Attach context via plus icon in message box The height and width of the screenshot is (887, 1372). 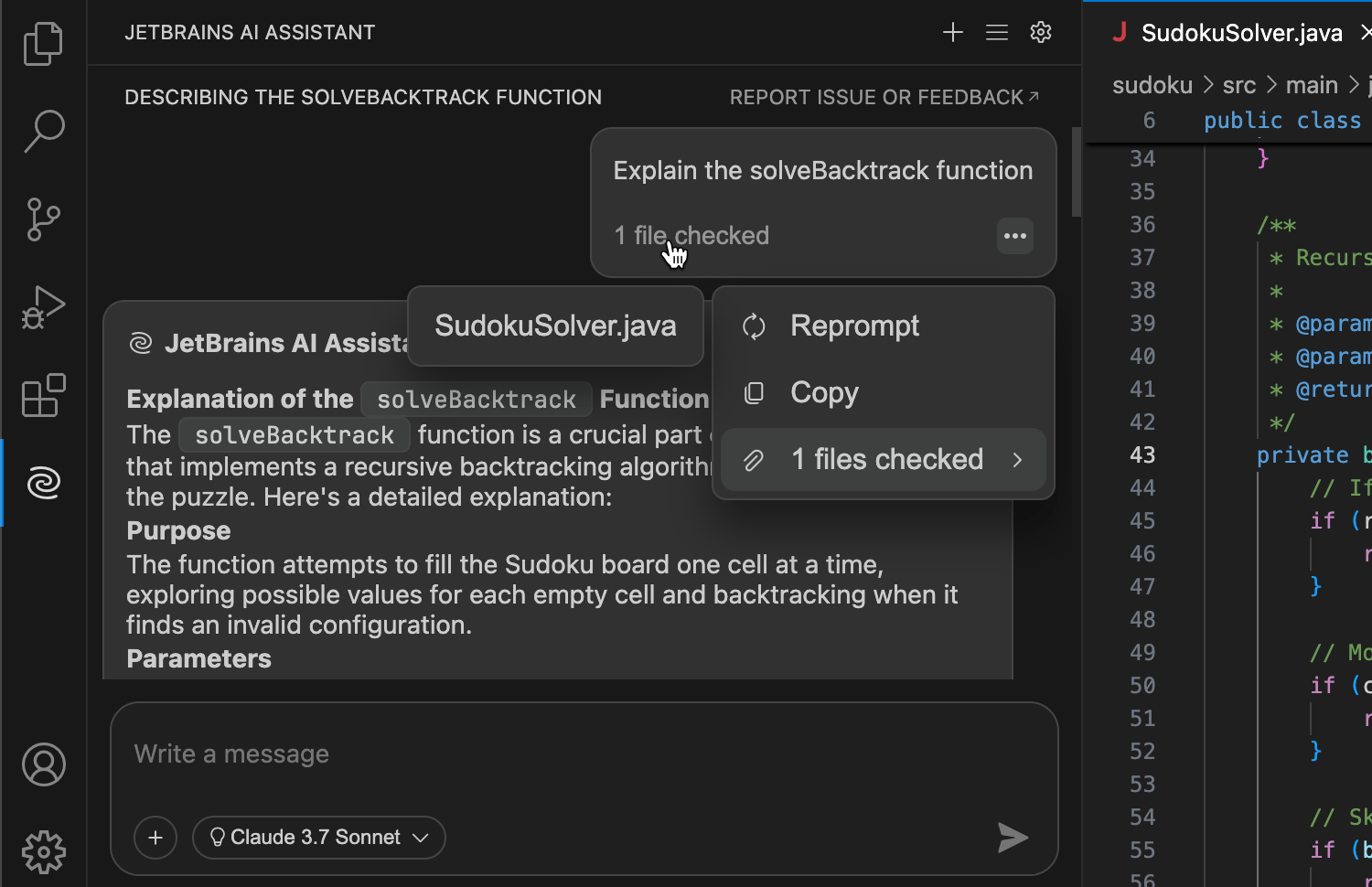click(x=155, y=838)
